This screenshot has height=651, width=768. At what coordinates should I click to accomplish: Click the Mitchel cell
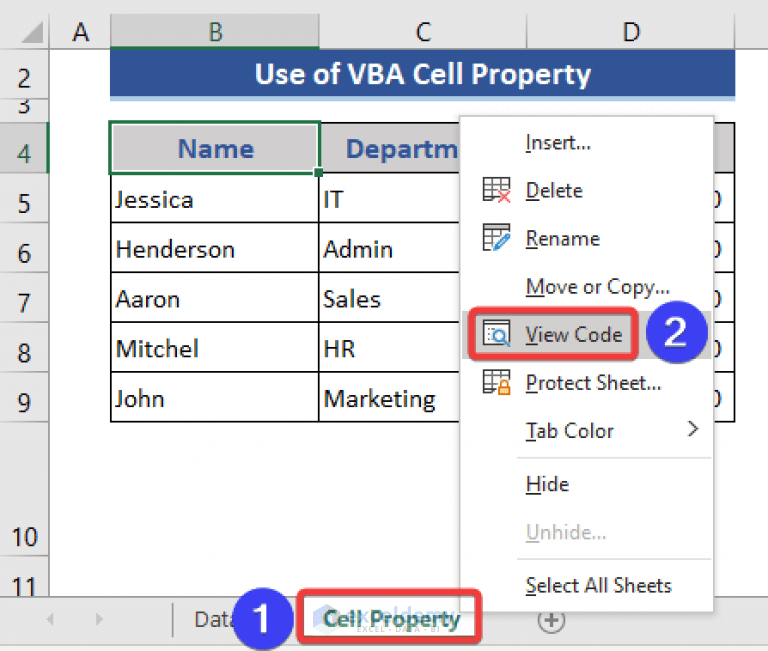point(215,347)
